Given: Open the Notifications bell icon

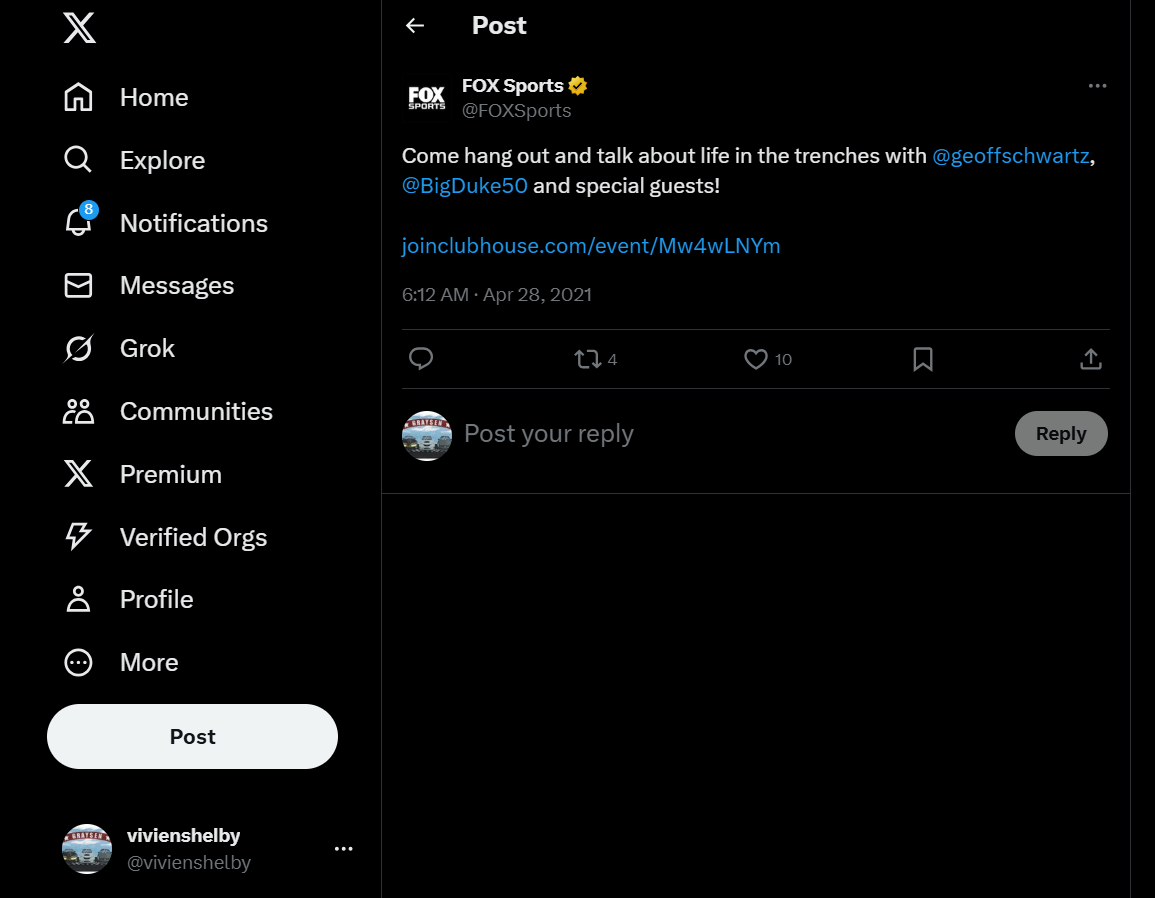Looking at the screenshot, I should [x=78, y=223].
